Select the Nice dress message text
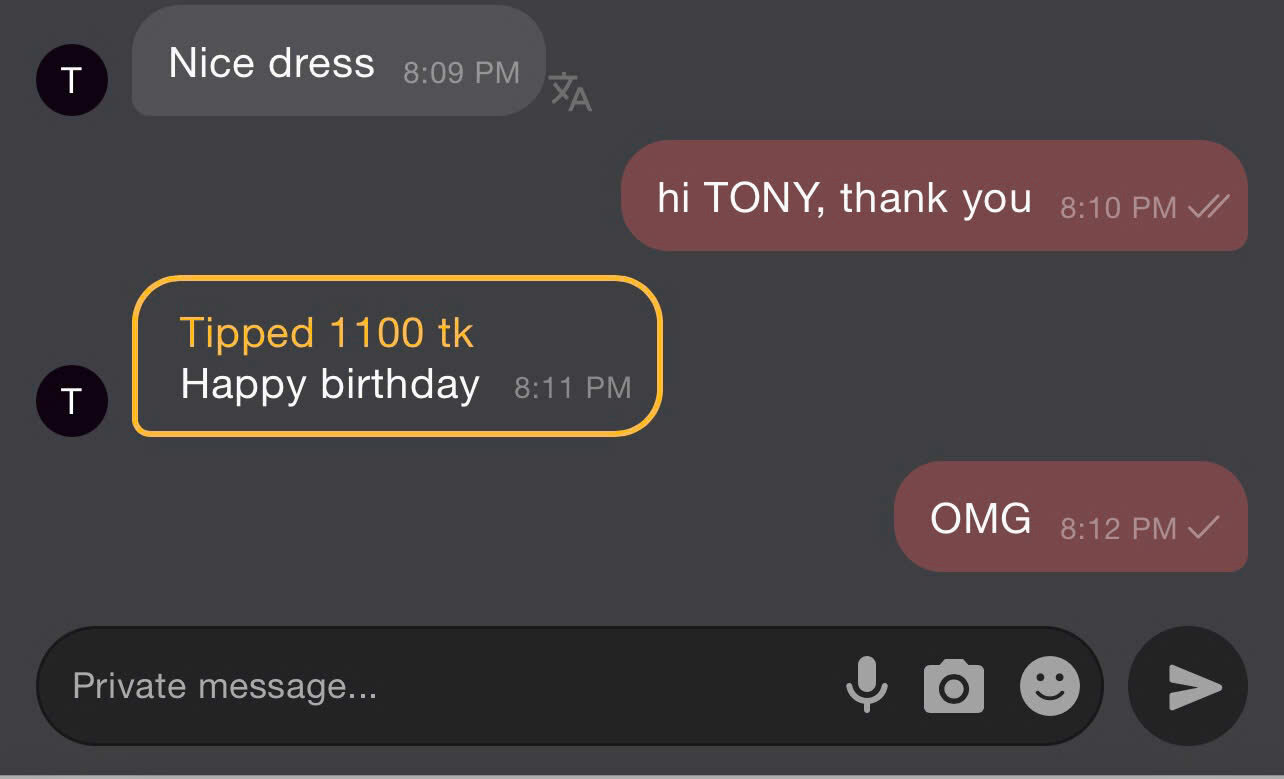This screenshot has width=1284, height=779. click(x=271, y=63)
